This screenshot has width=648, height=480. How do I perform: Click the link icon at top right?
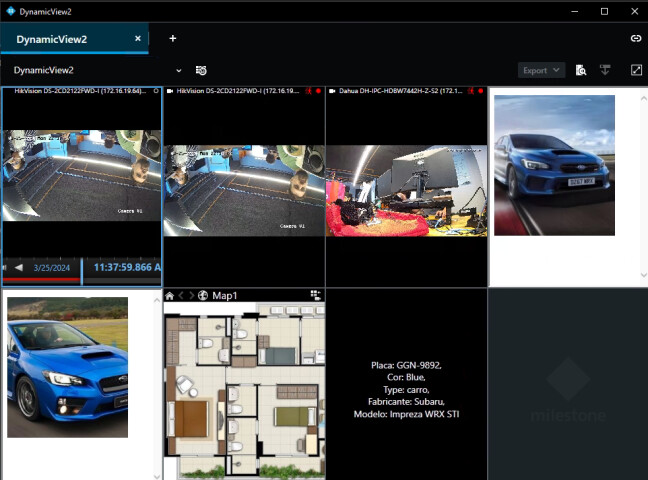(635, 39)
